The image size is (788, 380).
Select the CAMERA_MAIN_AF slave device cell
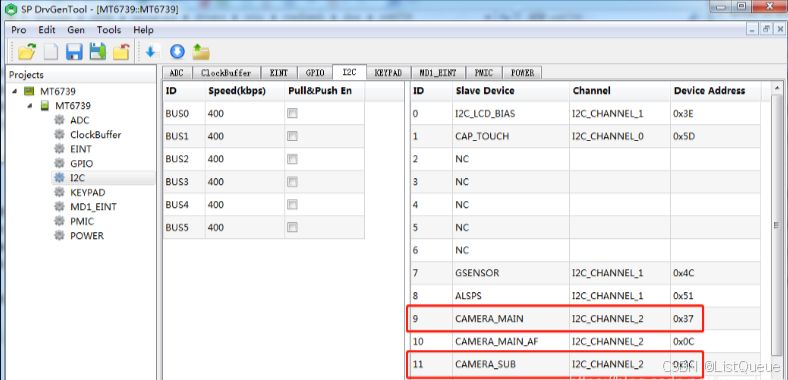[511, 341]
